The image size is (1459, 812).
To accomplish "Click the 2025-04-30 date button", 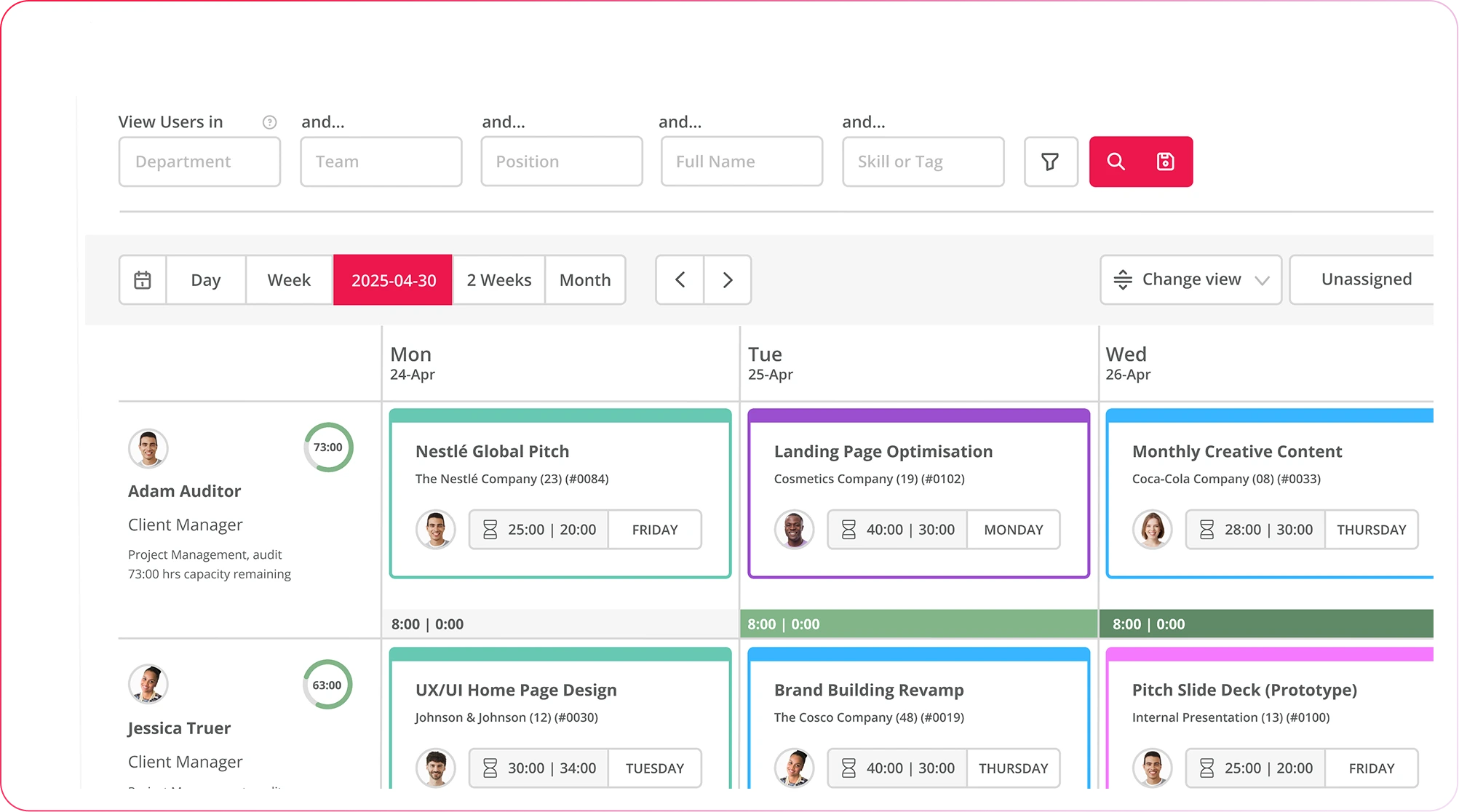I will pyautogui.click(x=393, y=280).
